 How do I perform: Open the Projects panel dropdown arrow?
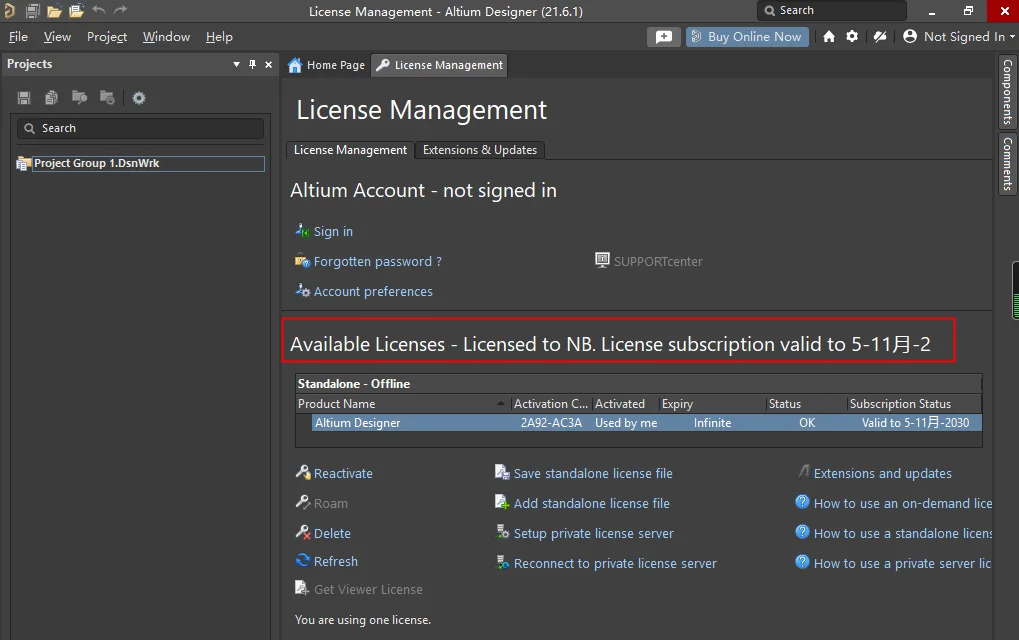click(237, 64)
